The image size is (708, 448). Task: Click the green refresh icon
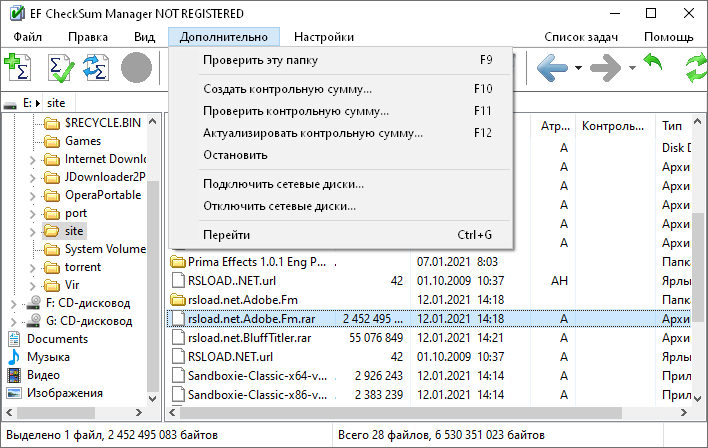pos(696,68)
